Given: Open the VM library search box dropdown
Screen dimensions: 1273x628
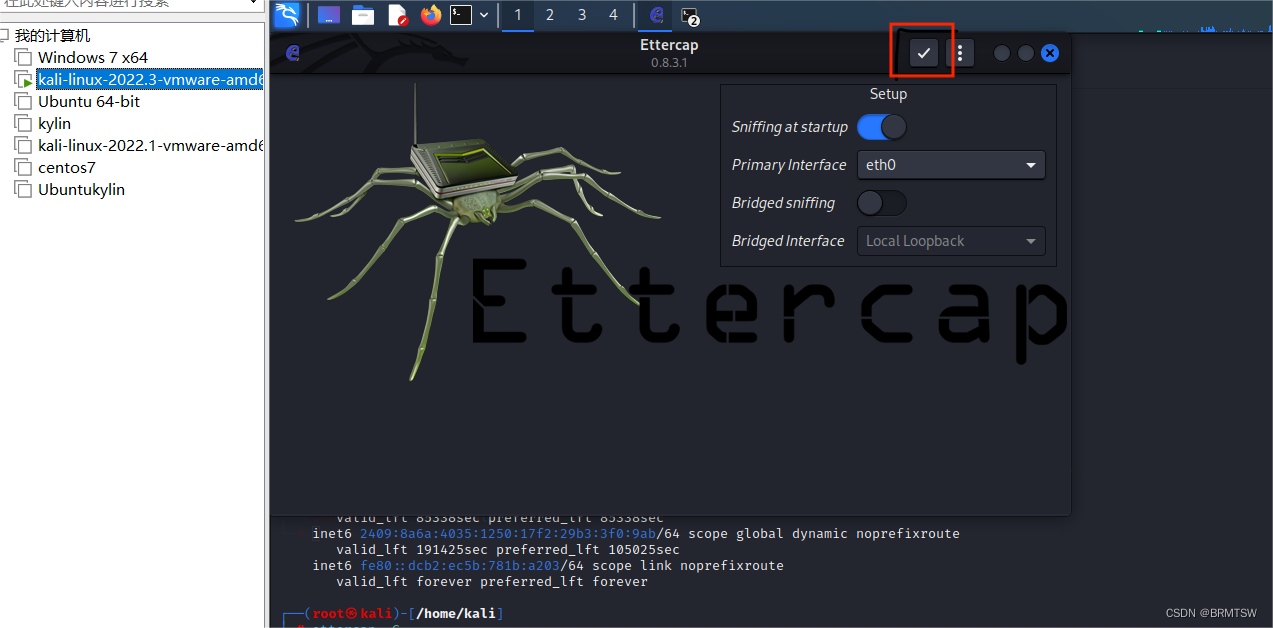Looking at the screenshot, I should coord(255,3).
